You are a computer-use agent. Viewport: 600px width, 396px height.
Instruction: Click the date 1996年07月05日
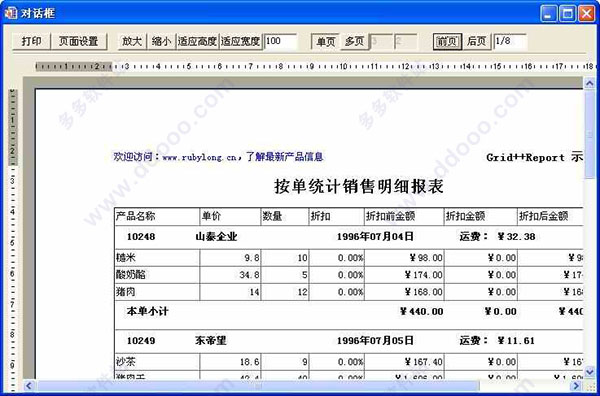[375, 341]
